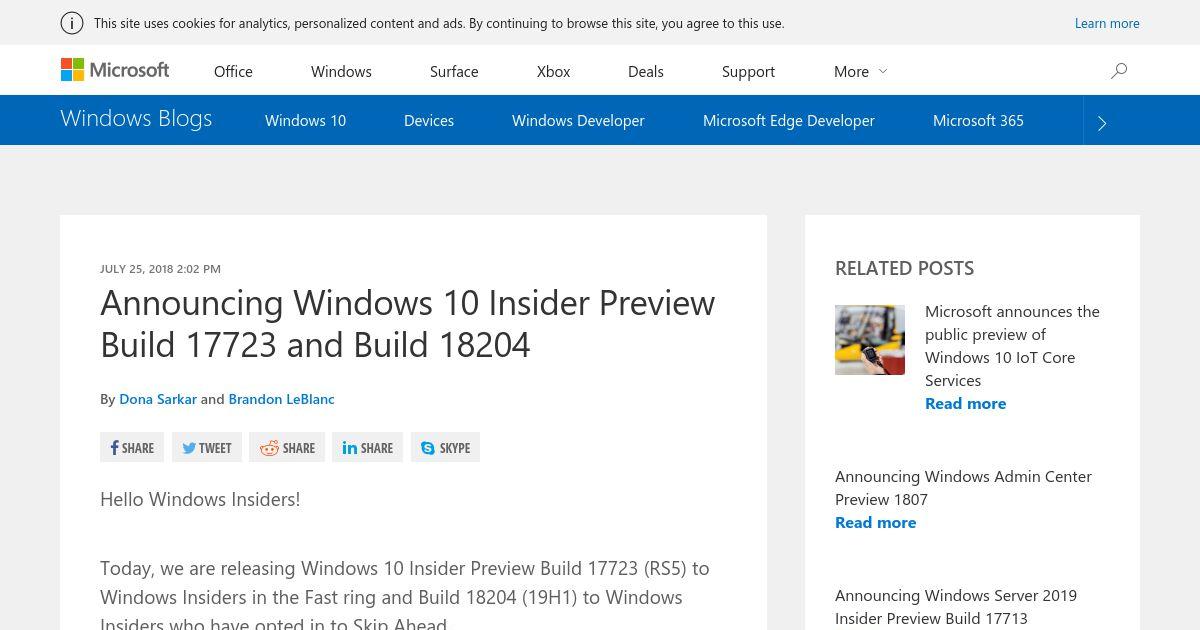Open the Deals menu item
Viewport: 1200px width, 630px height.
tap(646, 71)
